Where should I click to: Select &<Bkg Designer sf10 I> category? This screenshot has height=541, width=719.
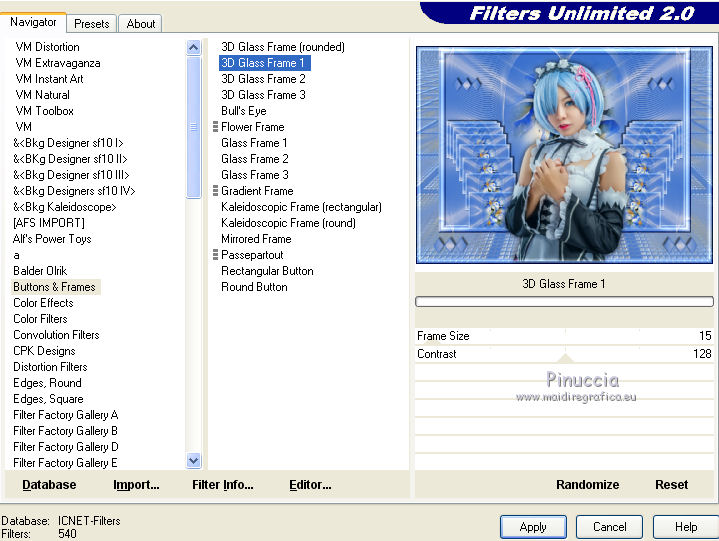click(68, 143)
